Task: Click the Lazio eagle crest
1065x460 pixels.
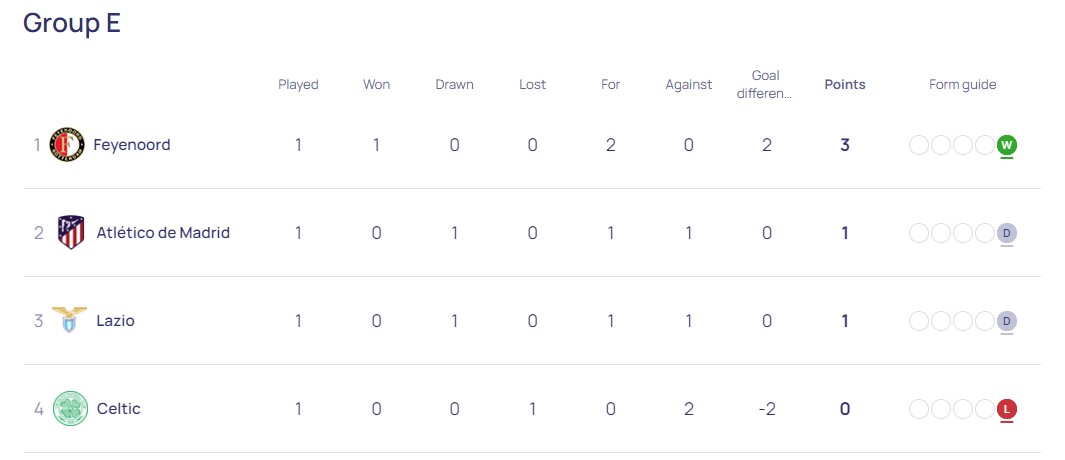Action: 70,320
